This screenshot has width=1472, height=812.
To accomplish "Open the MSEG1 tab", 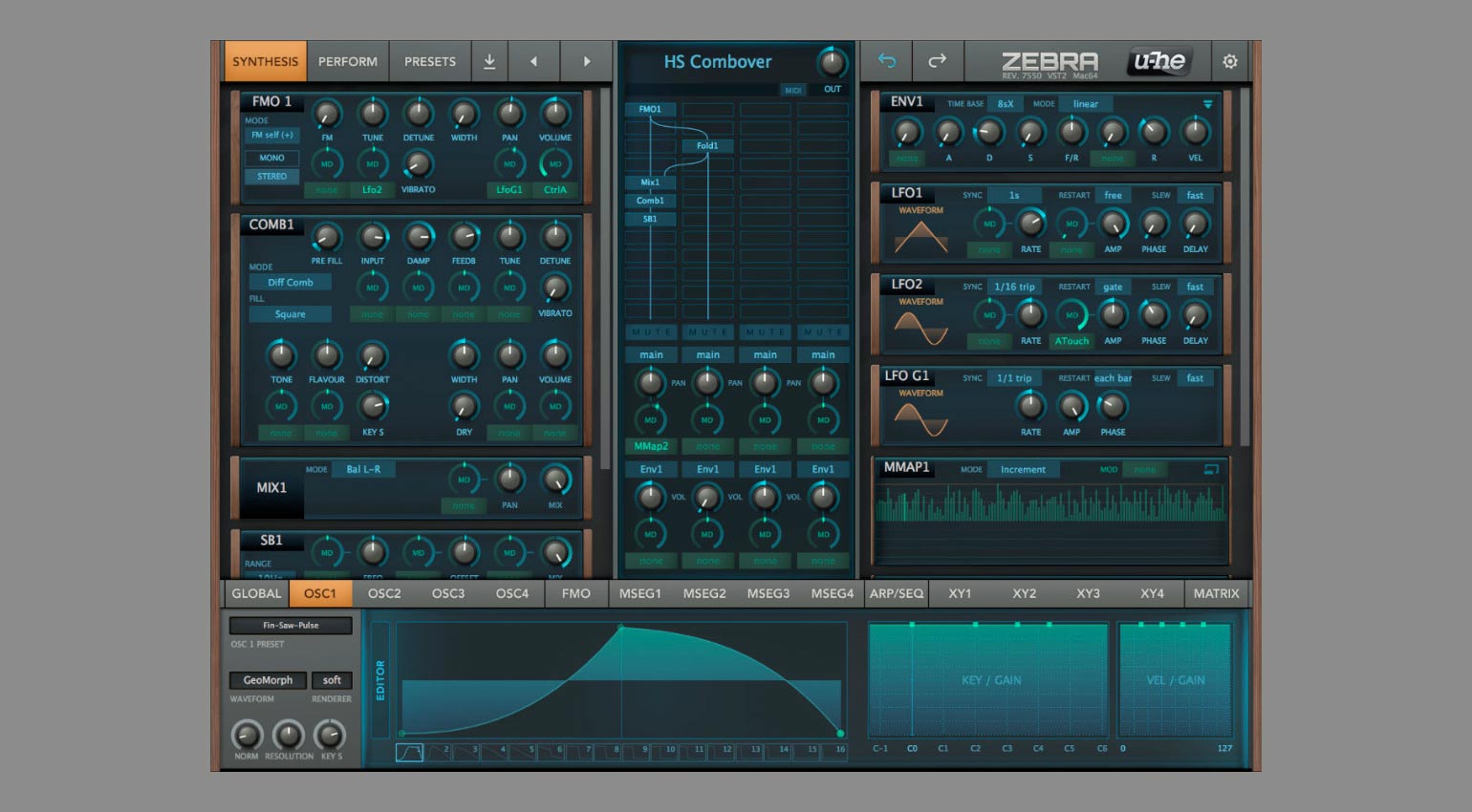I will [640, 593].
